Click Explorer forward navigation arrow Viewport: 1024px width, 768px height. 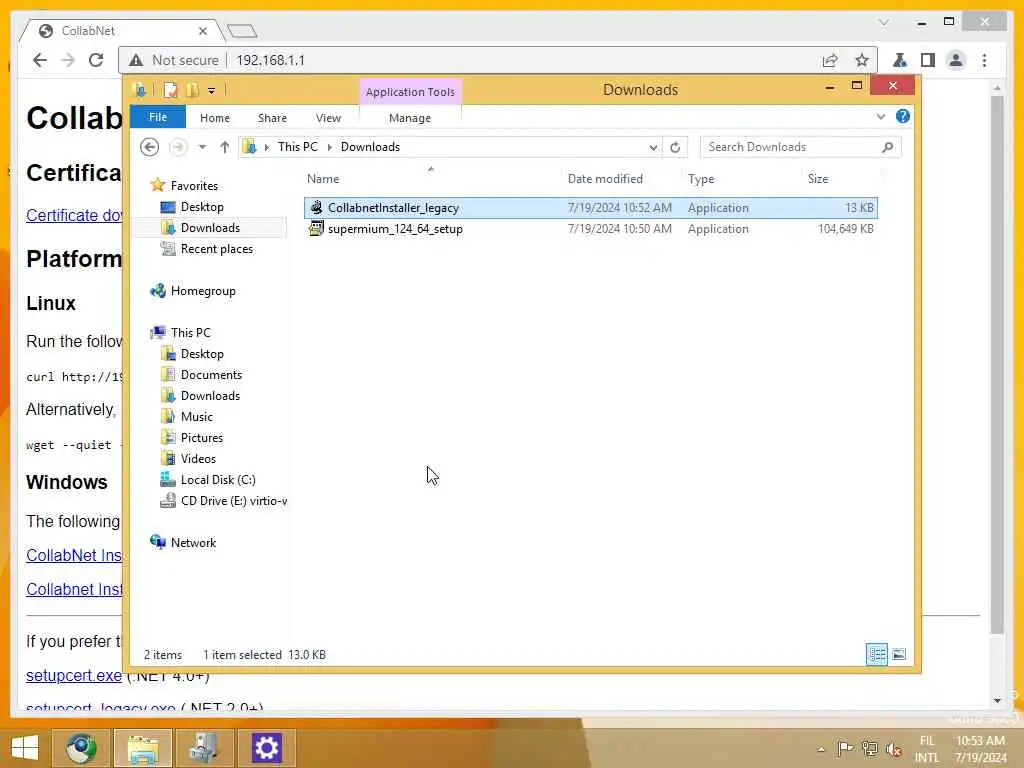pyautogui.click(x=178, y=147)
